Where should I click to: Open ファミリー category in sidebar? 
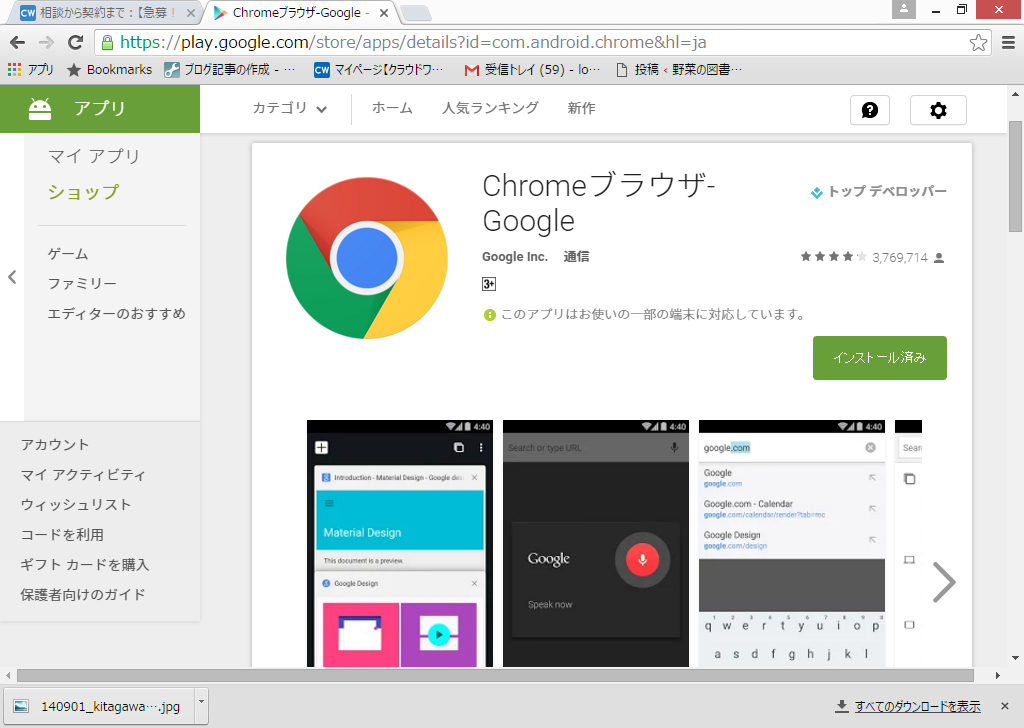coord(82,283)
